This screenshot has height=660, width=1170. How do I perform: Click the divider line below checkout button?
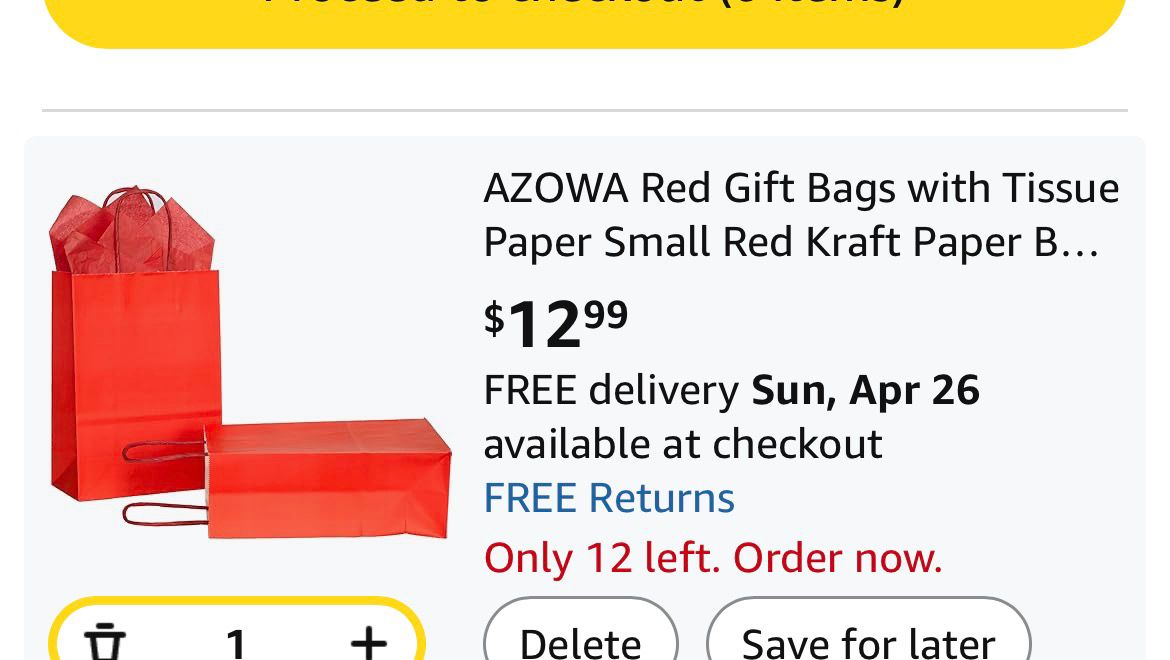click(585, 110)
